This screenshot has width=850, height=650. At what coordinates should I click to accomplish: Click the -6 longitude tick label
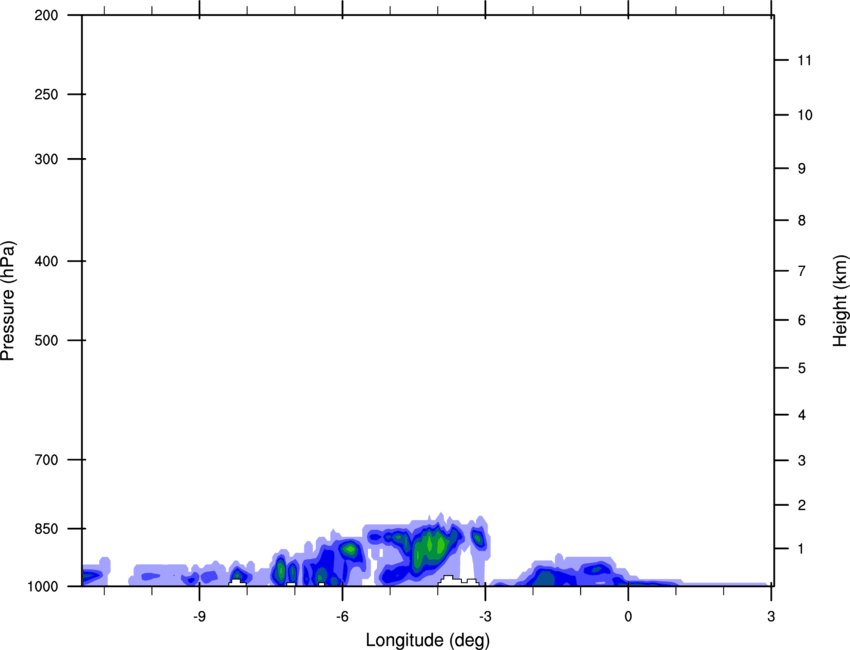pyautogui.click(x=342, y=617)
